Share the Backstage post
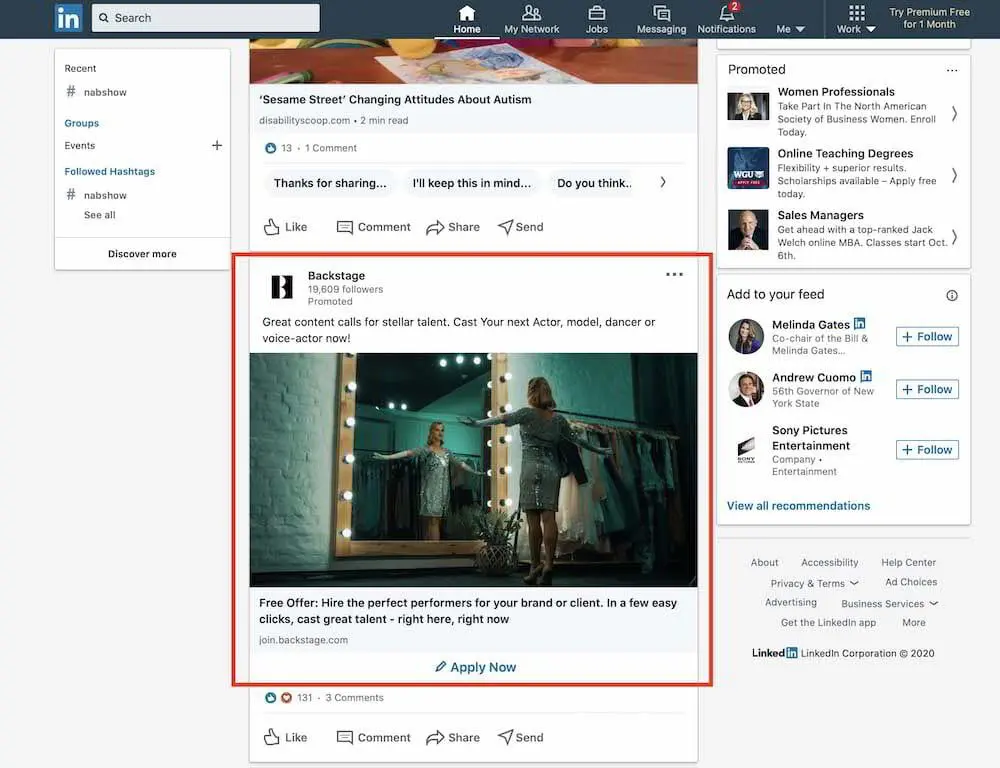 [453, 737]
